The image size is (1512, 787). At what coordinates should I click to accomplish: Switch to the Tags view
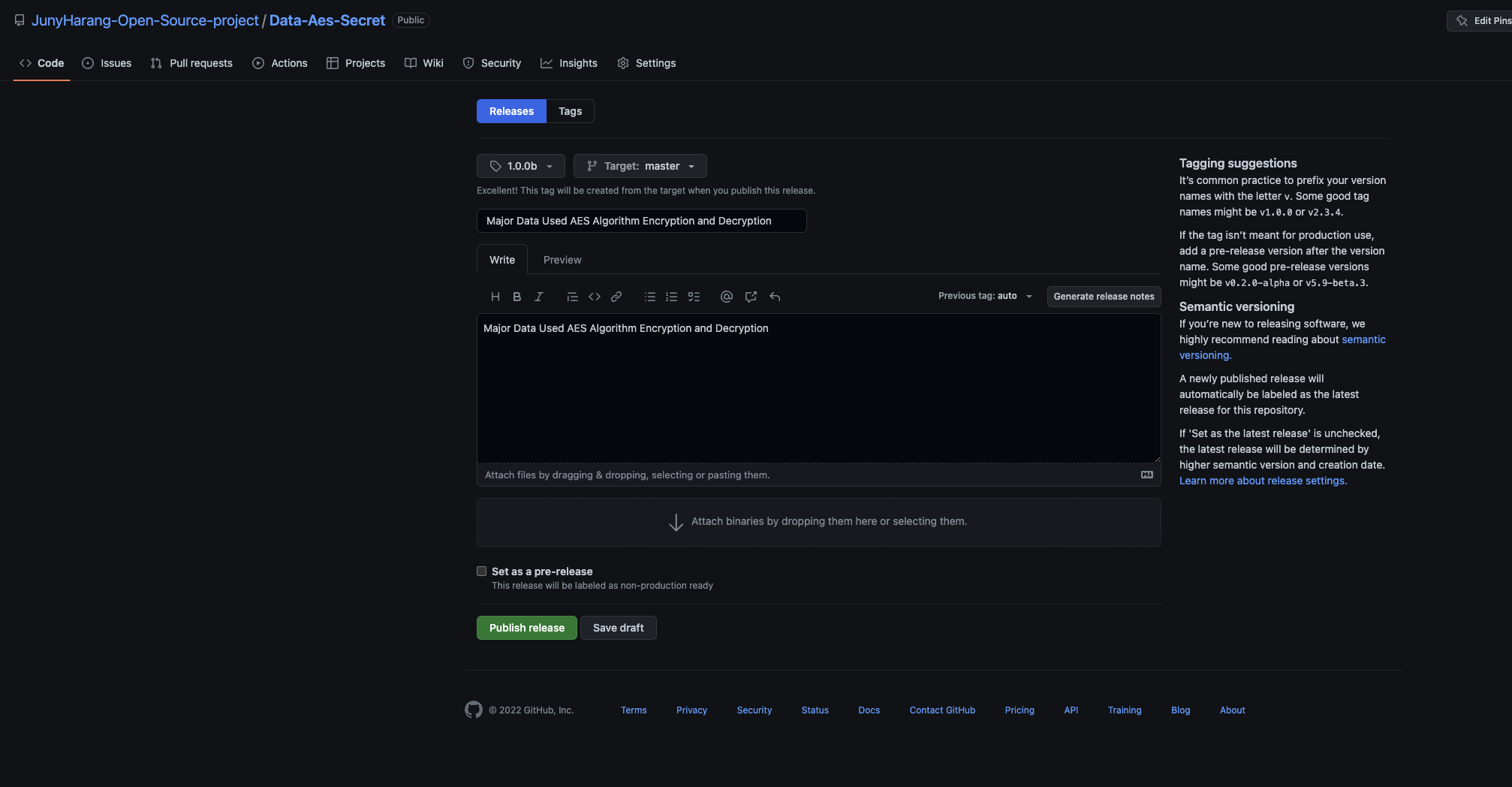coord(571,111)
